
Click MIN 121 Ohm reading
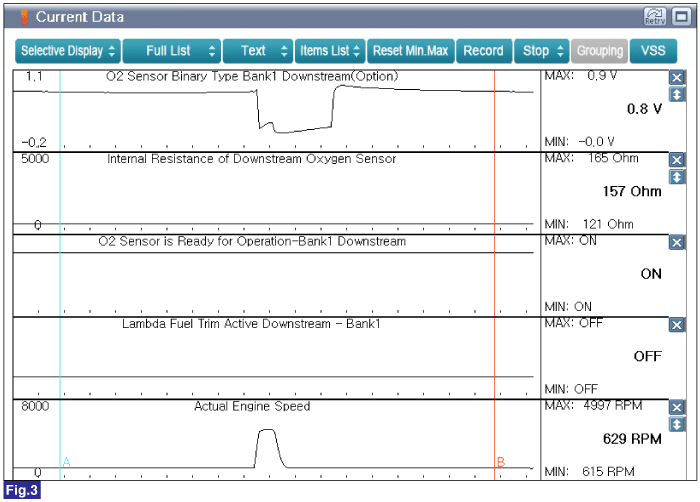pos(589,224)
